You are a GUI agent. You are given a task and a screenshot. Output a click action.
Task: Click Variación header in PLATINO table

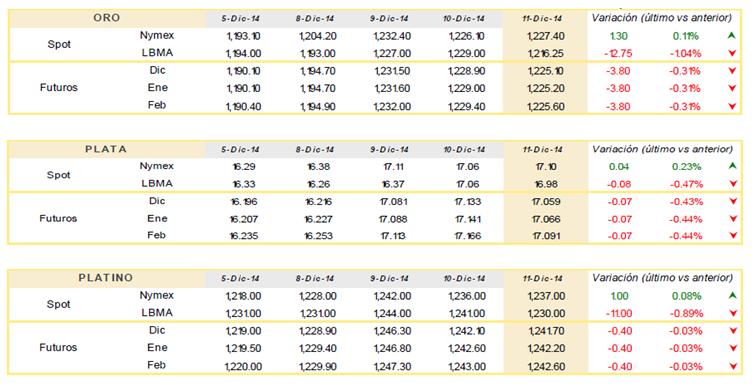point(662,278)
